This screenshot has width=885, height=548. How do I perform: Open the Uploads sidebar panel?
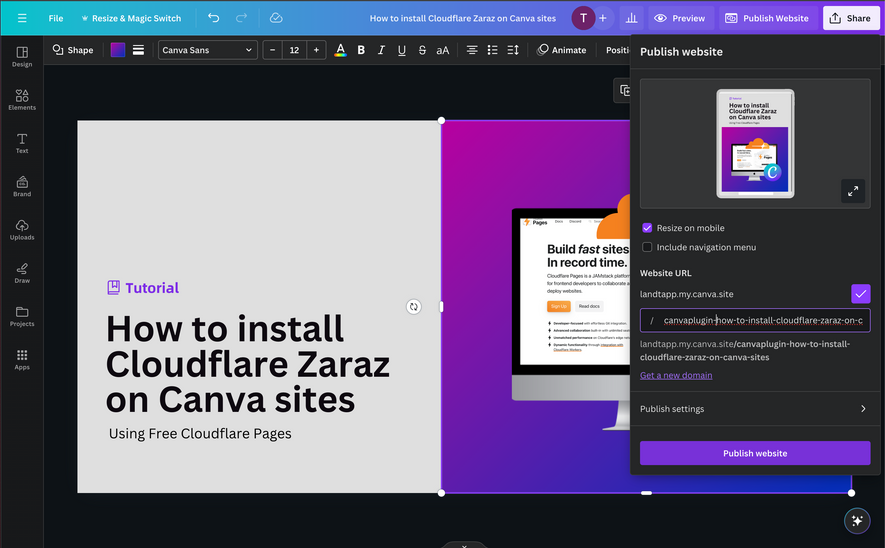(x=22, y=229)
